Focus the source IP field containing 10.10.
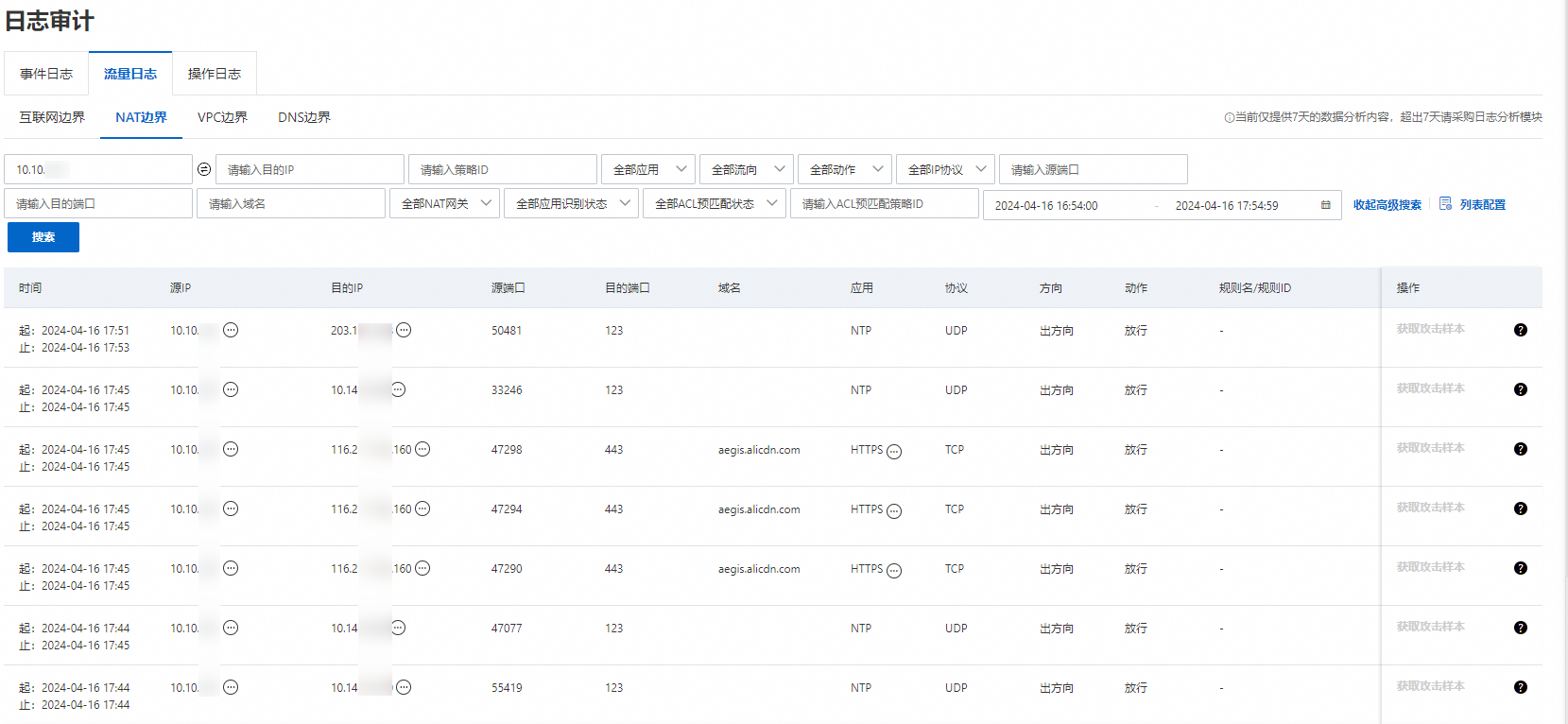 coord(98,169)
